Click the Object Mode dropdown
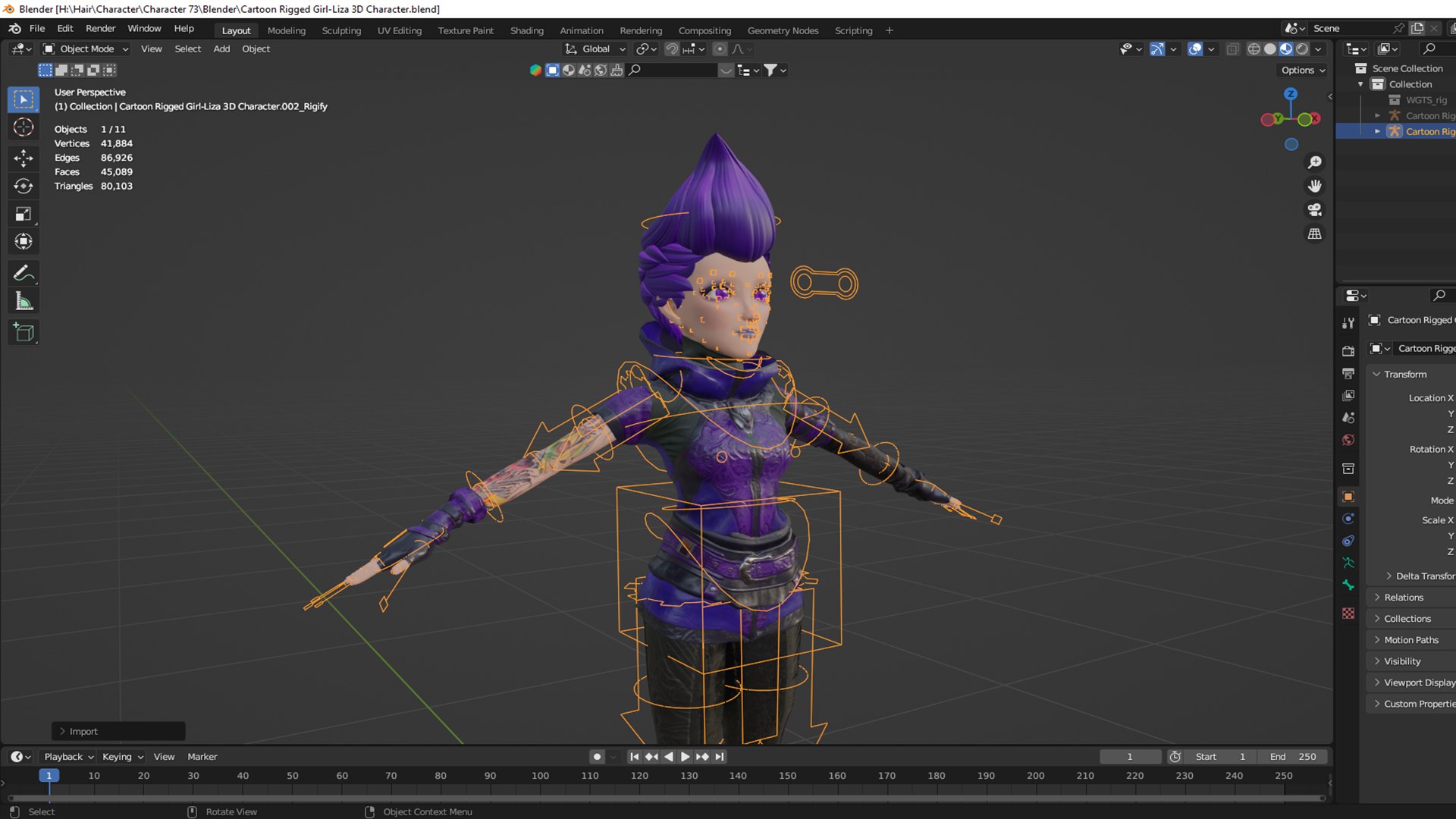This screenshot has height=819, width=1456. point(88,48)
